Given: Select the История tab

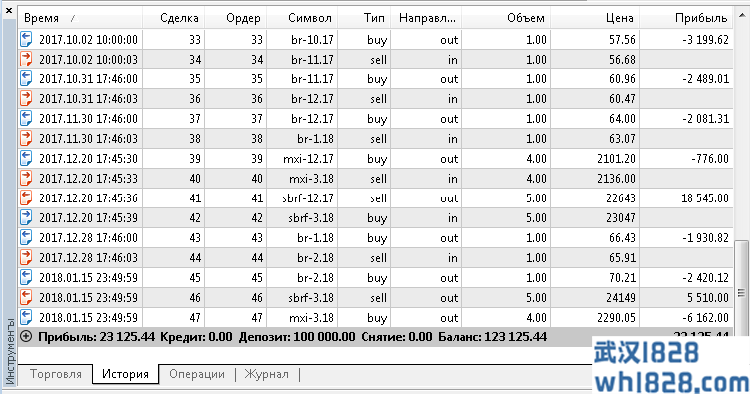Looking at the screenshot, I should tap(125, 374).
